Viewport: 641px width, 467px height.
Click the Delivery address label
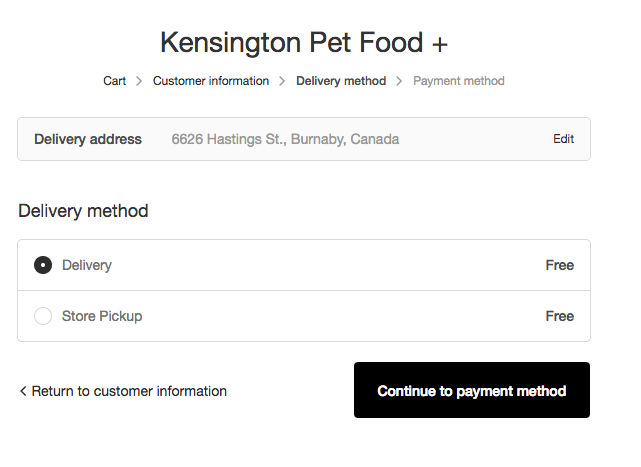pos(88,139)
